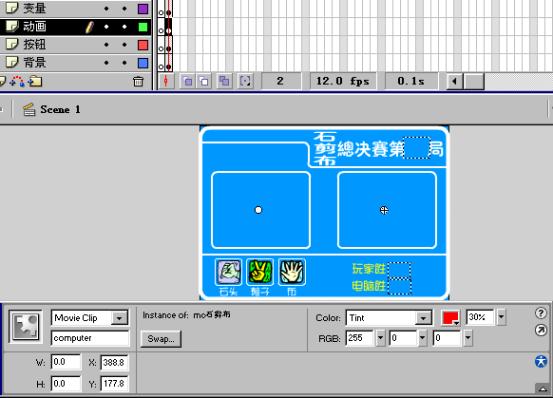
Task: Toggle the red outline box of 按钮 layer
Action: point(143,45)
